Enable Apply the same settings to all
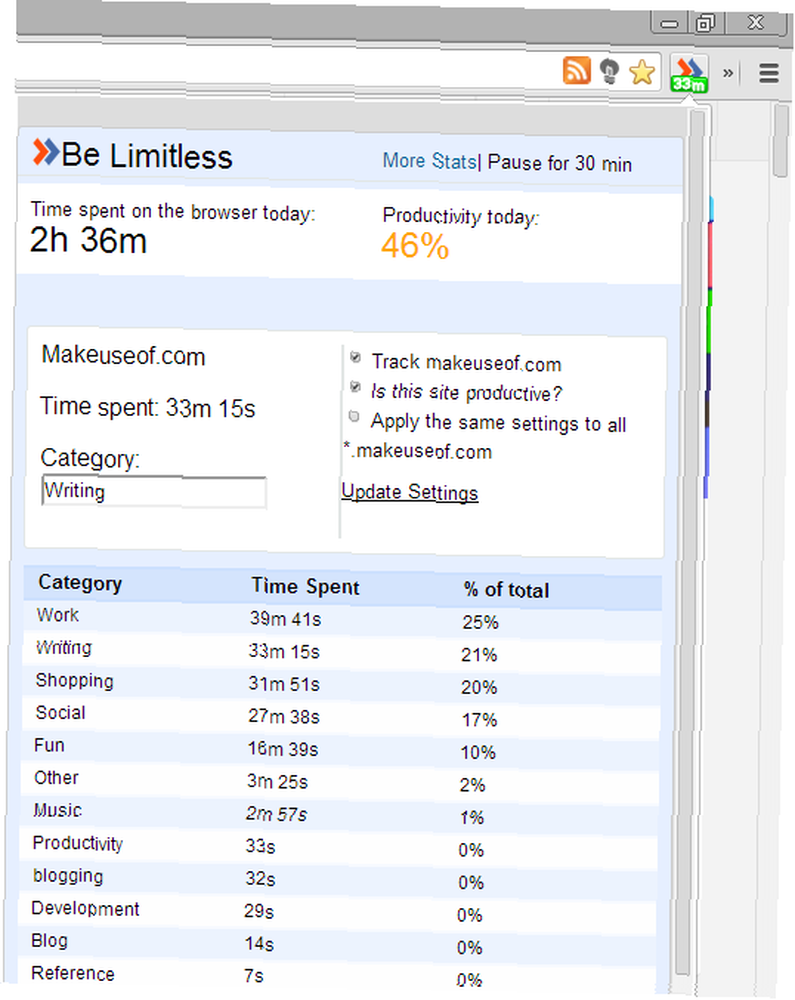The width and height of the screenshot is (795, 1000). (x=354, y=416)
